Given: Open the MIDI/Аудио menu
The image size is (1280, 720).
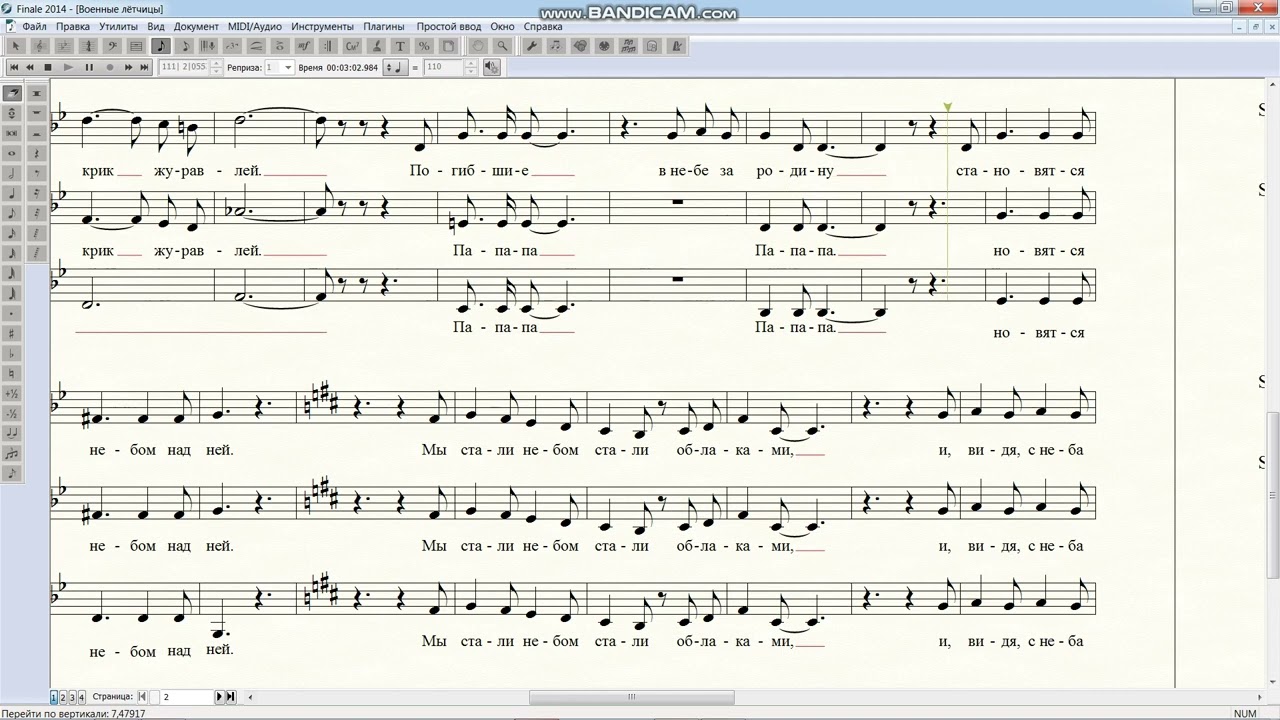Looking at the screenshot, I should click(x=255, y=26).
